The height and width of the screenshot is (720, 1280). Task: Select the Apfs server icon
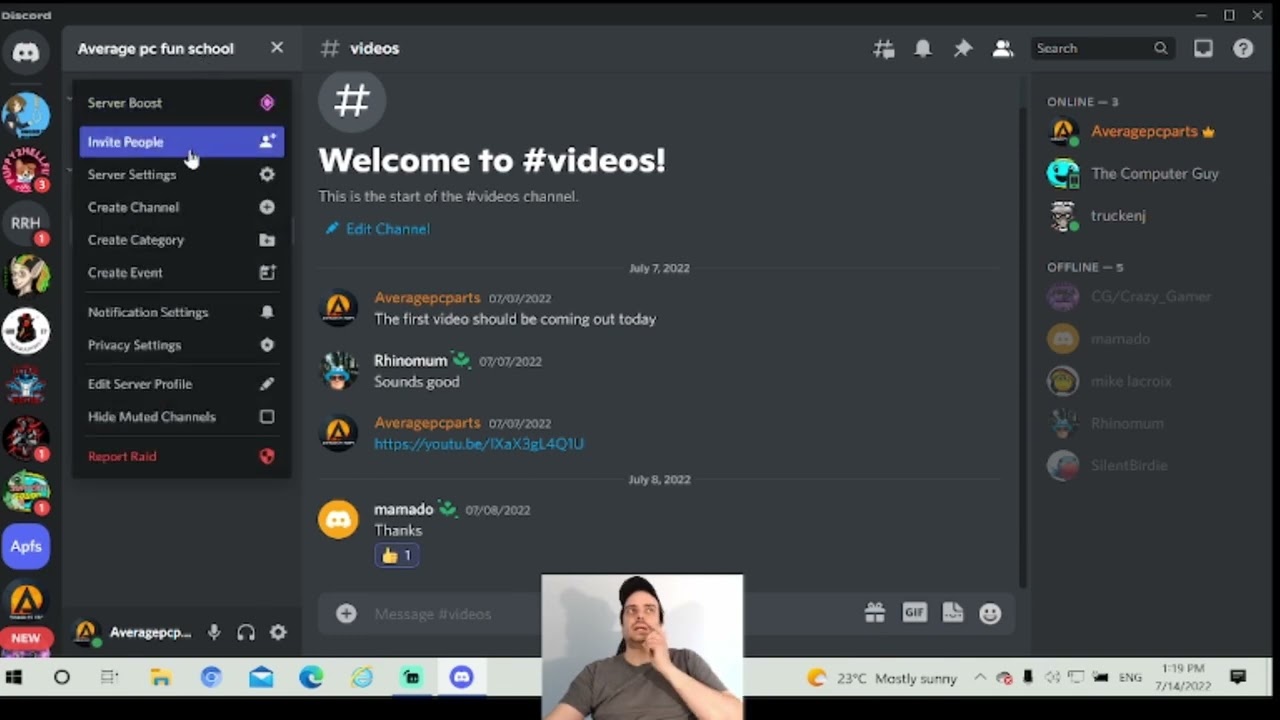click(26, 546)
